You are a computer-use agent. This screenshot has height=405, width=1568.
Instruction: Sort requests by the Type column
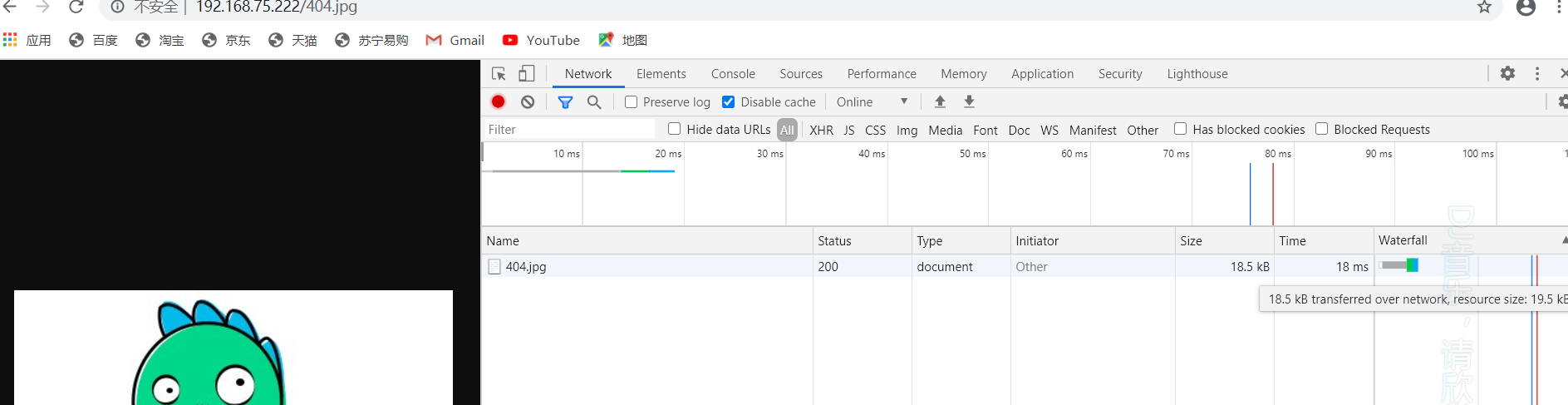point(961,240)
